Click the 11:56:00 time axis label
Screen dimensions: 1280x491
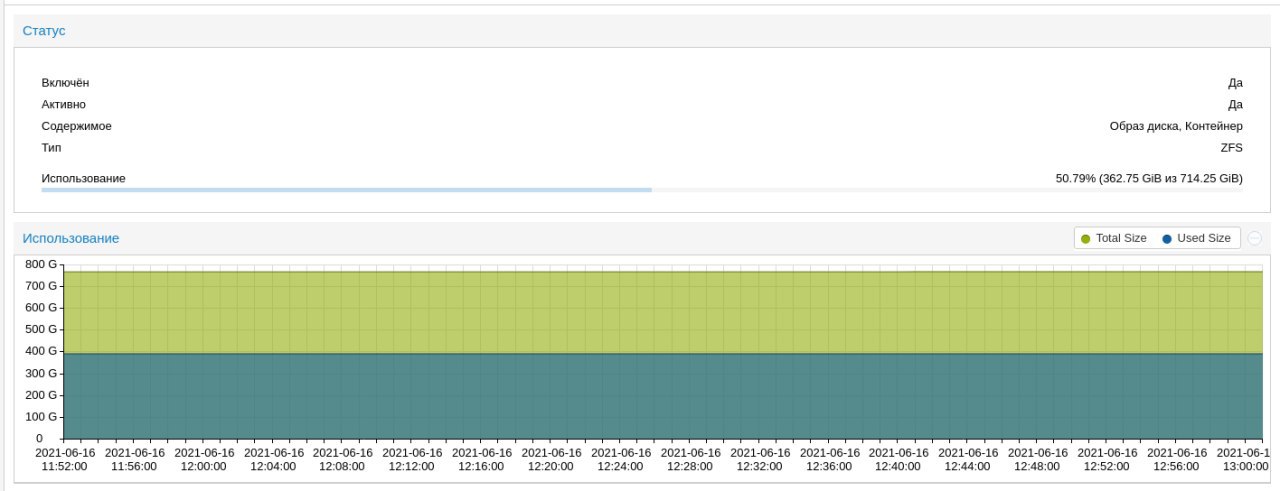coord(134,459)
